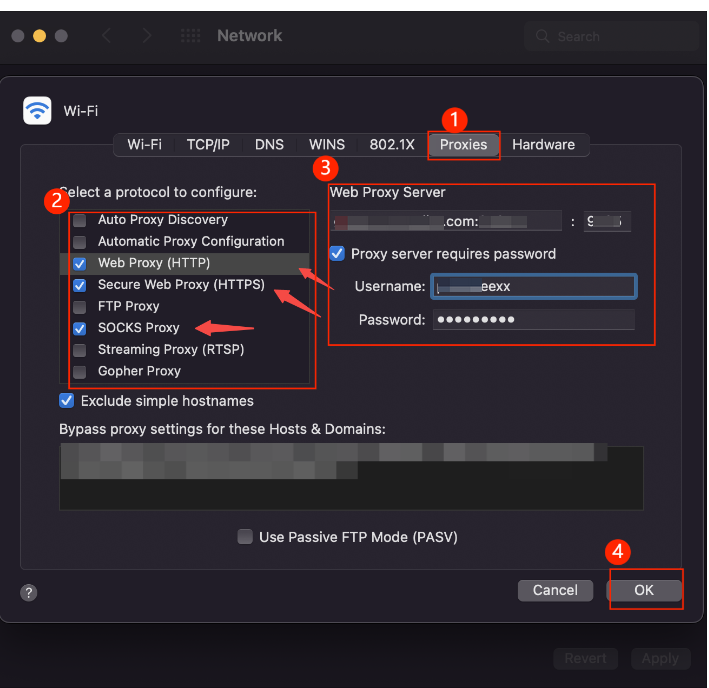Click the forward navigation arrow
Screen dimensions: 709x688
(147, 36)
